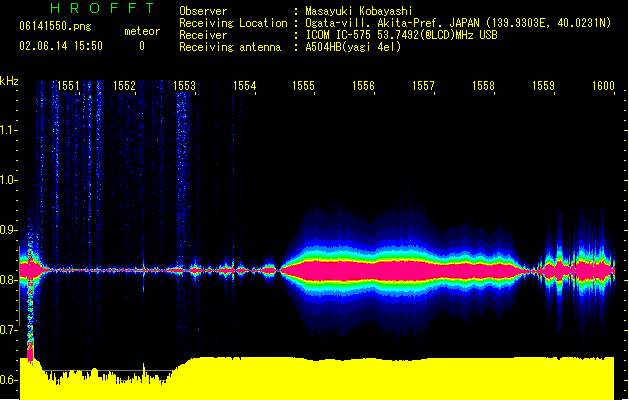Click the 1556 time marker

click(363, 86)
